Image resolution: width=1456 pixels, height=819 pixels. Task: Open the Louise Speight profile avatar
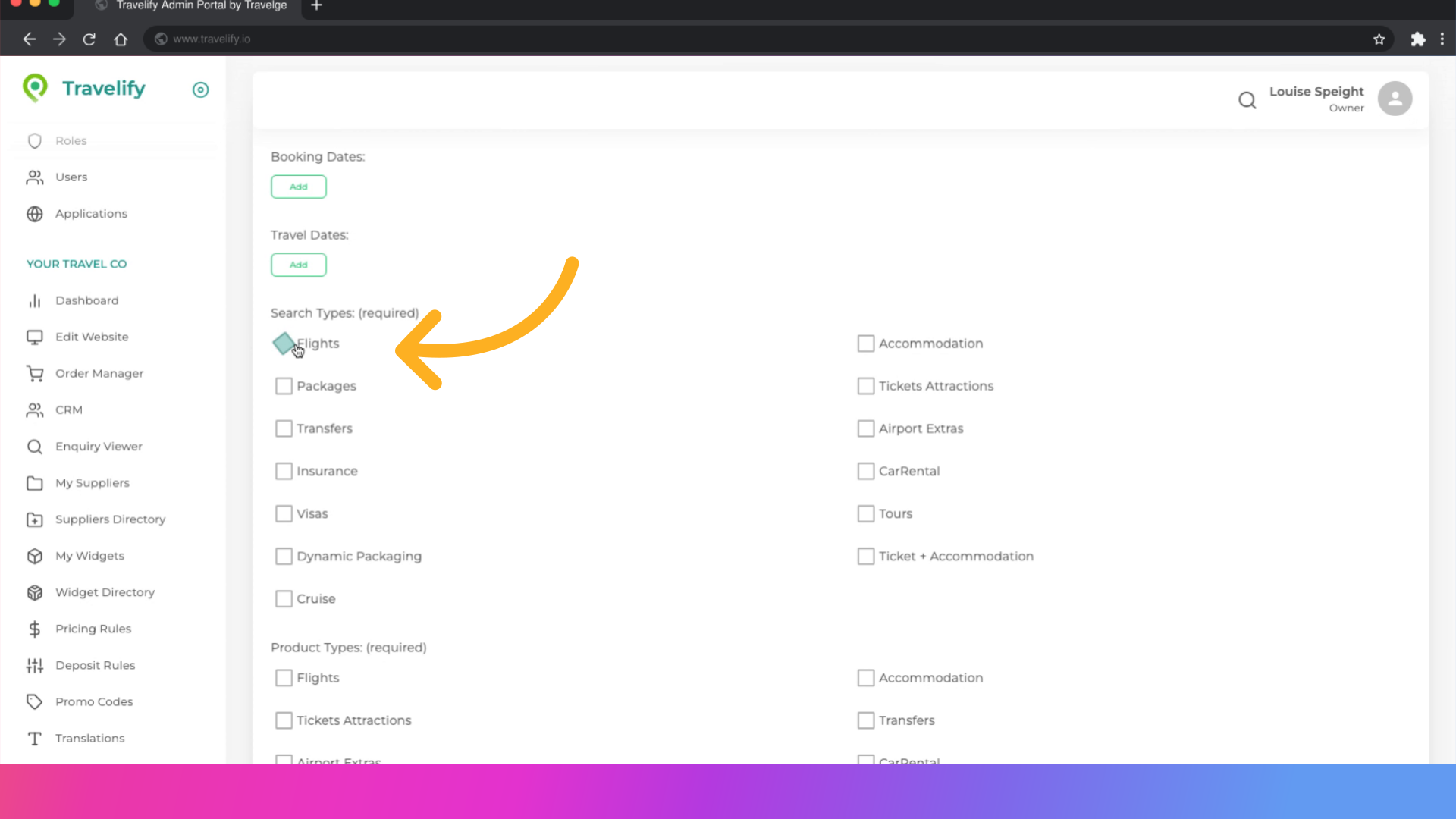coord(1395,99)
